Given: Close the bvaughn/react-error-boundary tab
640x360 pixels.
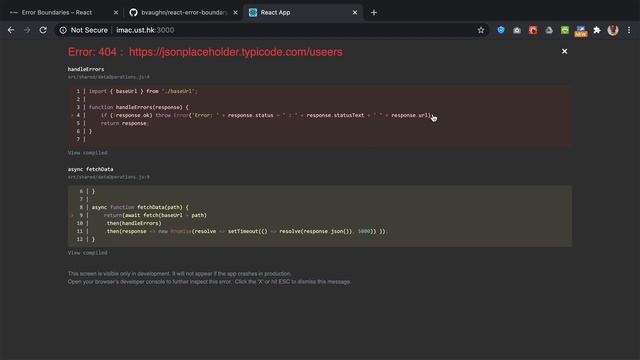Looking at the screenshot, I should [x=235, y=13].
